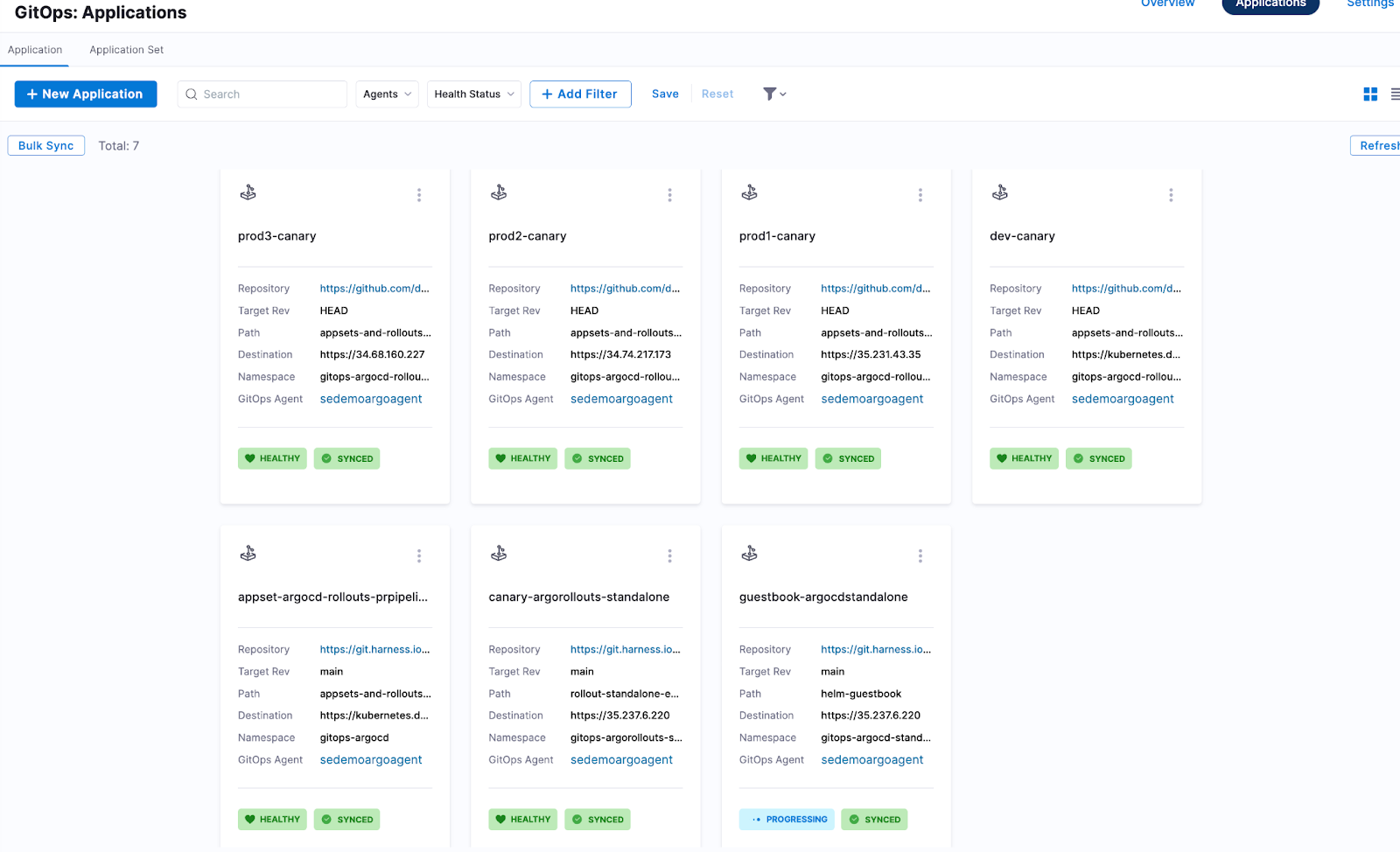Switch to the Application Set tab

(127, 50)
